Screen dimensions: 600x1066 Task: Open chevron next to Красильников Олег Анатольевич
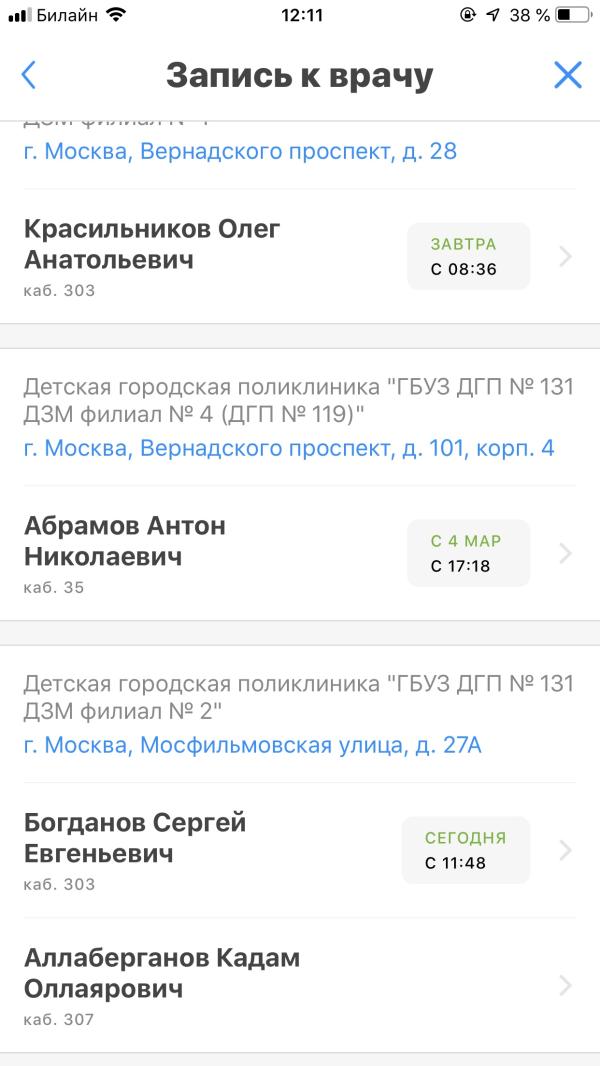click(x=565, y=256)
